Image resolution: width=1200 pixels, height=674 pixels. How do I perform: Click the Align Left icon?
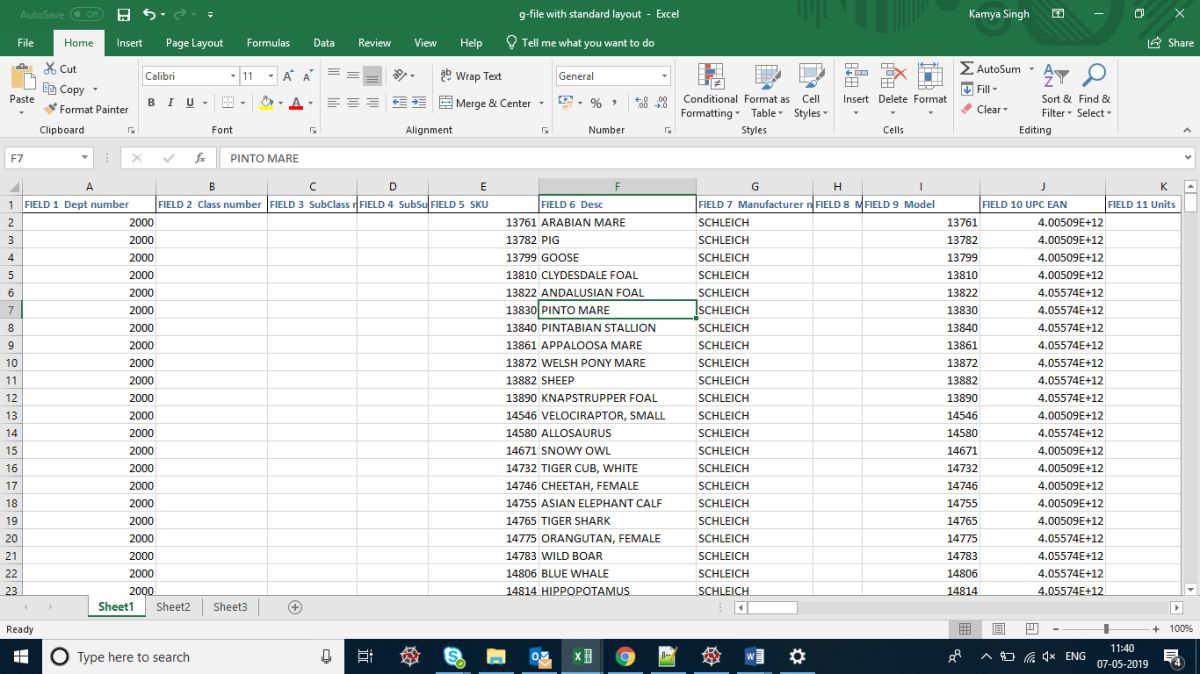click(334, 103)
